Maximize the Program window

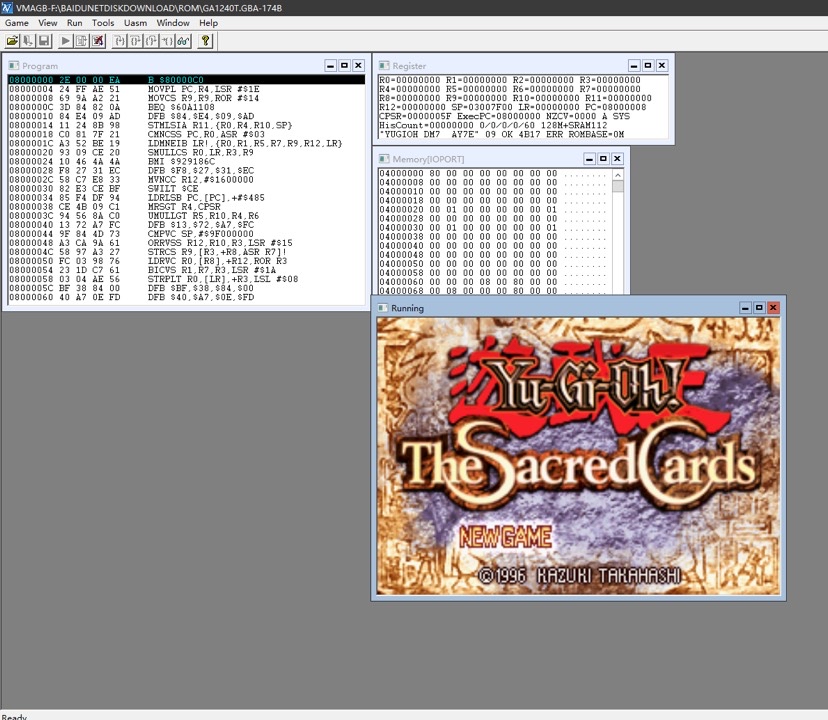point(344,66)
